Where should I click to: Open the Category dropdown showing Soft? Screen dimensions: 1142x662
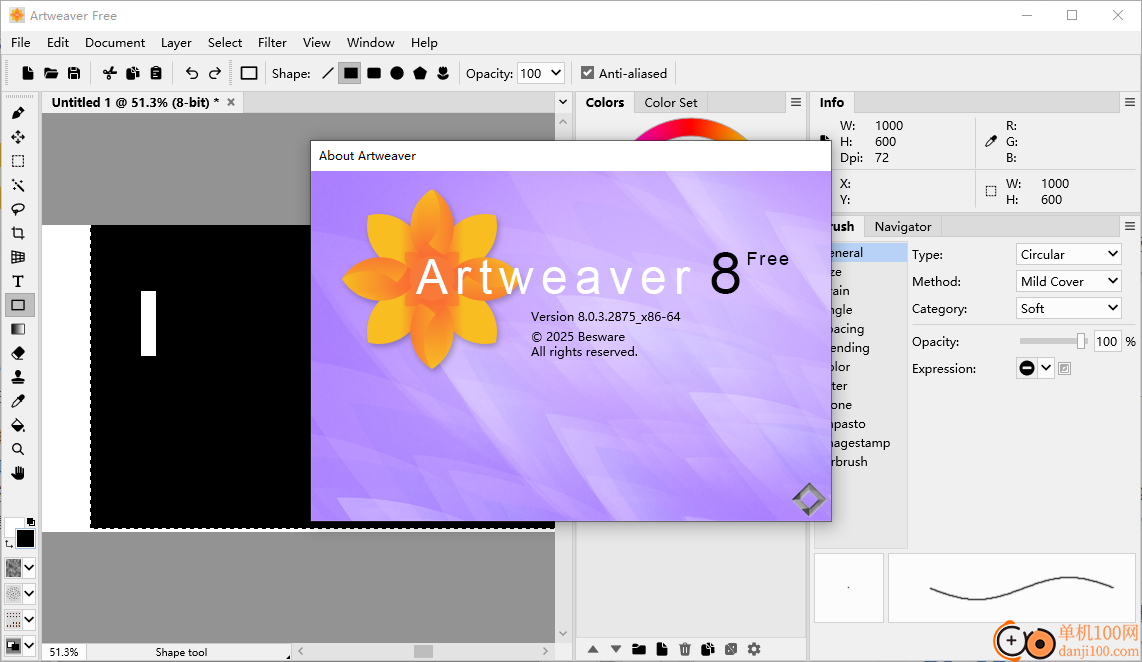coord(1068,308)
